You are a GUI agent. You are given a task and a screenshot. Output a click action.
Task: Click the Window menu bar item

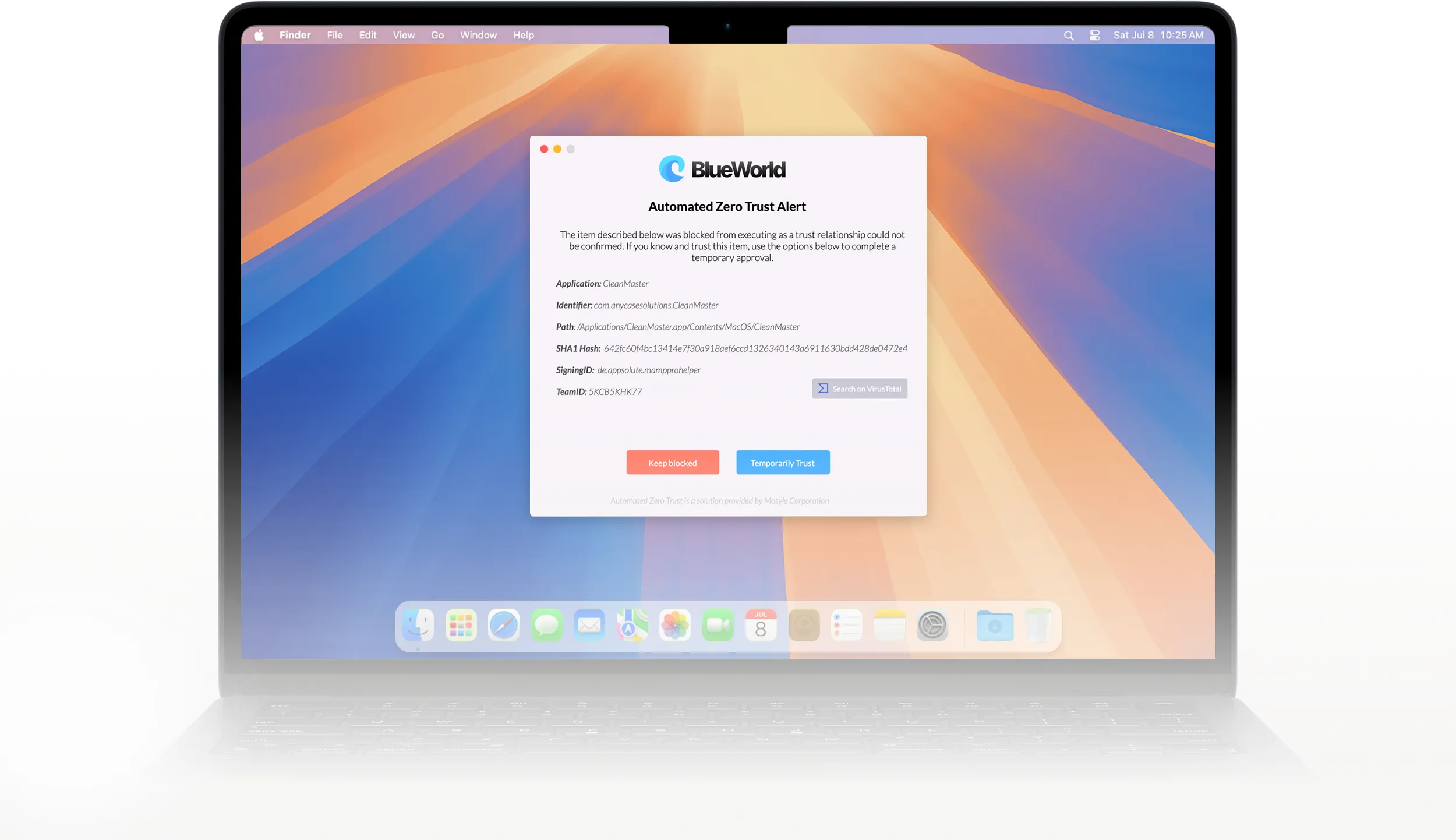click(x=478, y=35)
